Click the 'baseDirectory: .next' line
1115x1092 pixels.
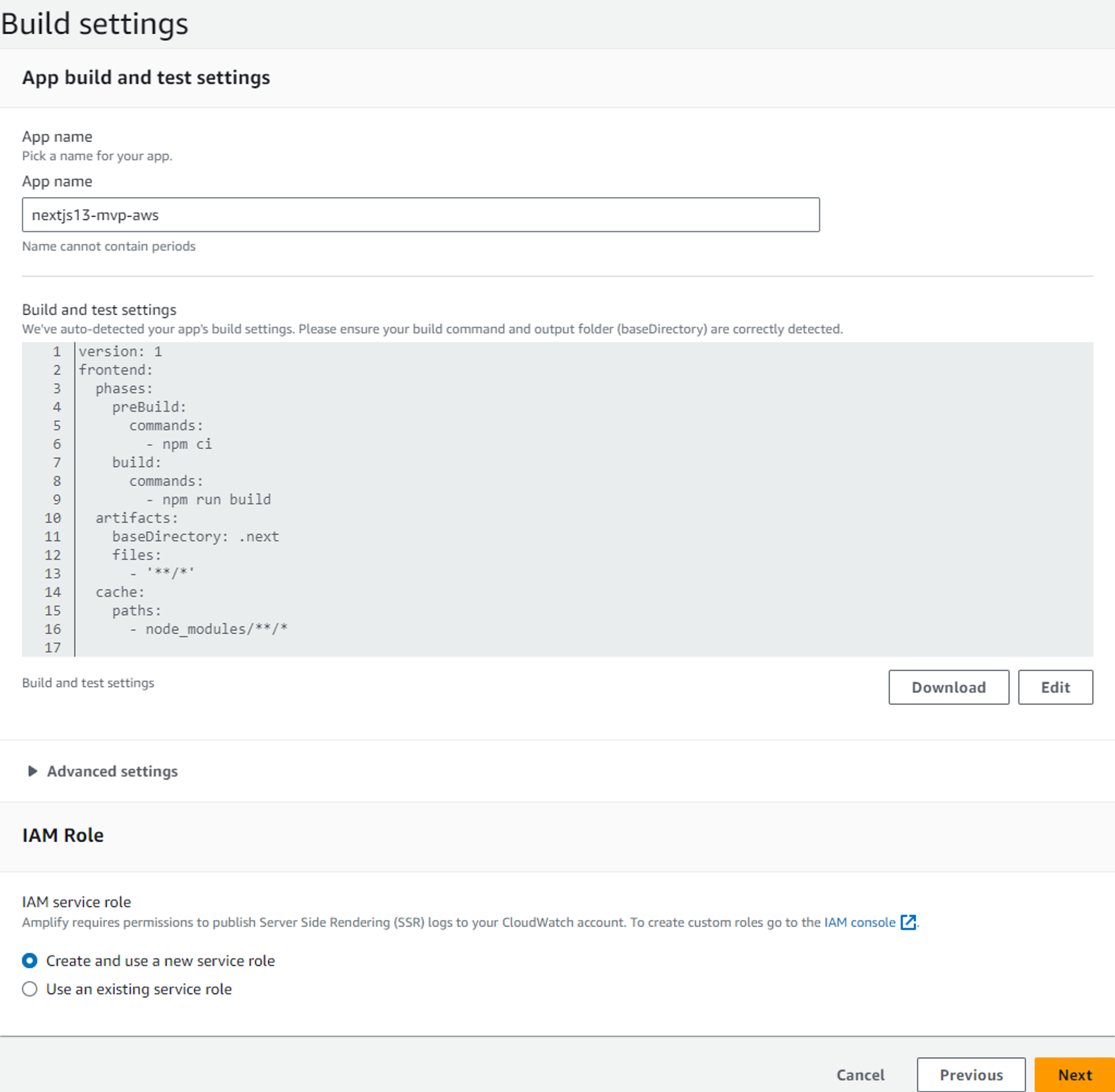195,537
